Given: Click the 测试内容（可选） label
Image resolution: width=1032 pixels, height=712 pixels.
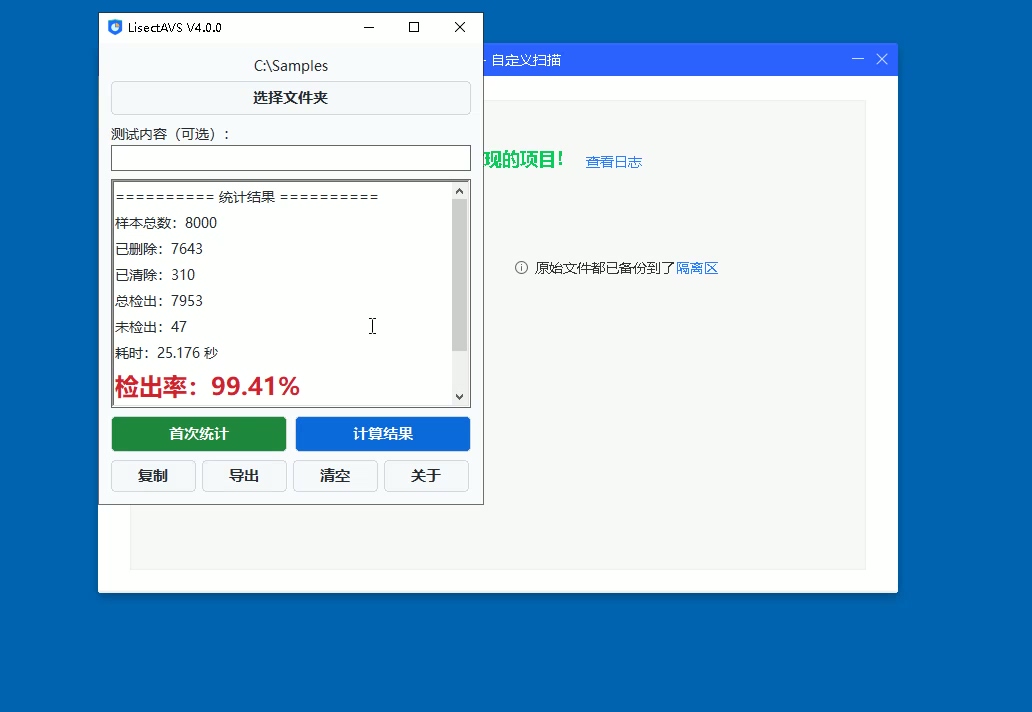Looking at the screenshot, I should 170,134.
